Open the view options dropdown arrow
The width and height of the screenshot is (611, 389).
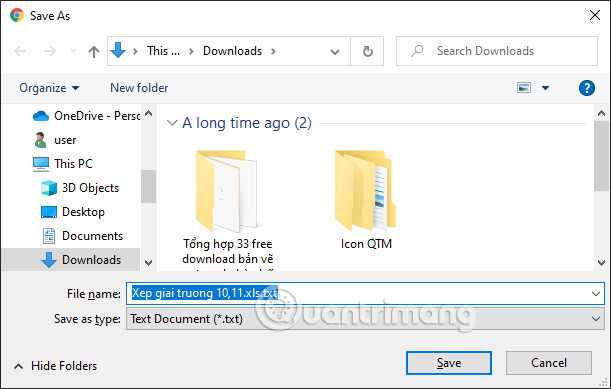[546, 88]
